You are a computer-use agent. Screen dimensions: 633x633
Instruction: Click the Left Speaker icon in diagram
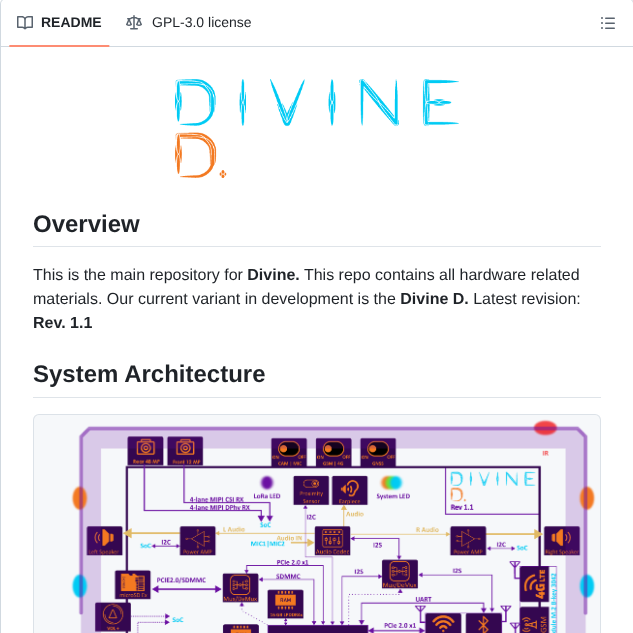pos(105,541)
